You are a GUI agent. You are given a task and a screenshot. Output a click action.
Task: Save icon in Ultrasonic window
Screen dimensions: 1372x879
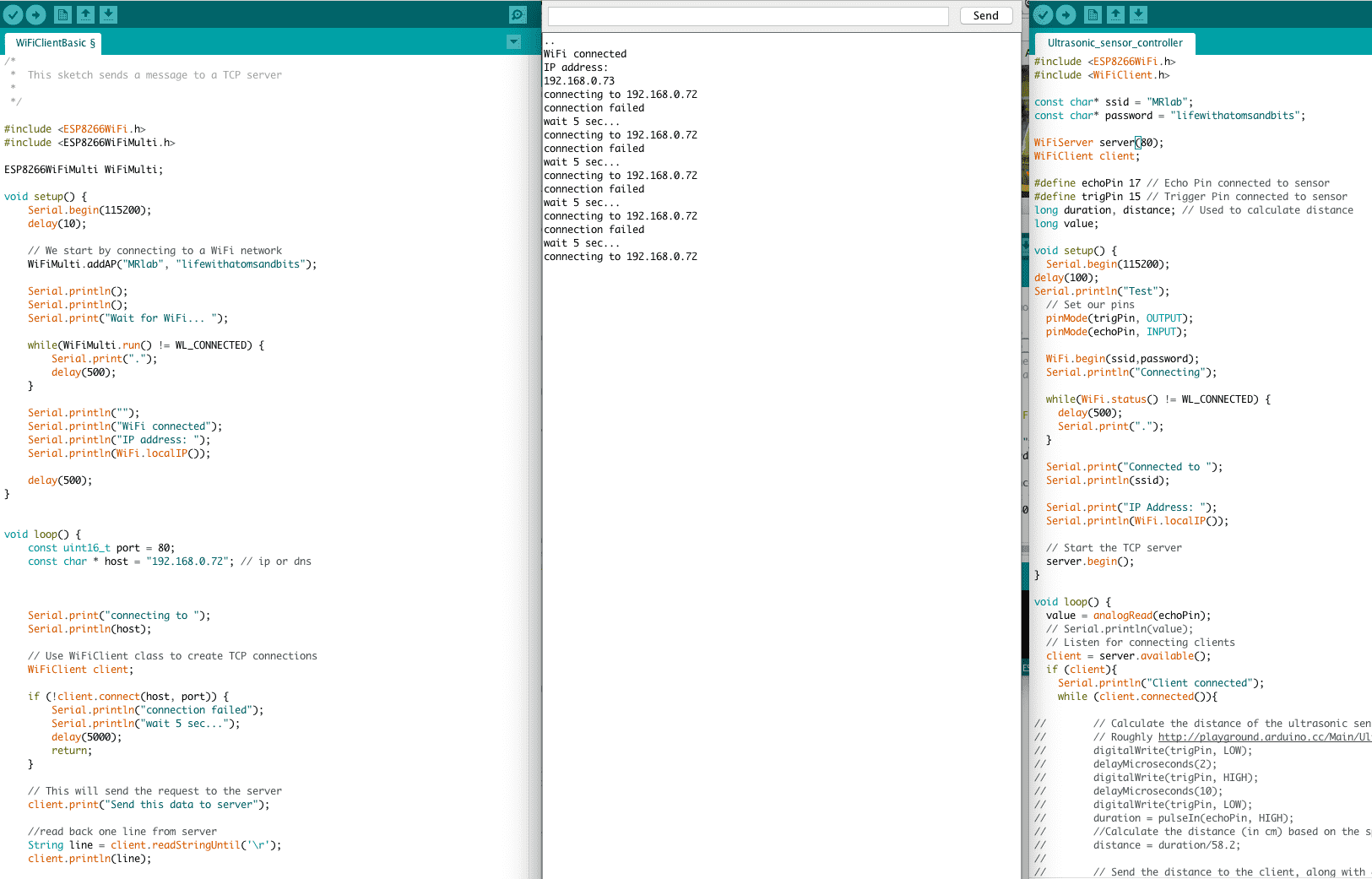(x=1138, y=14)
